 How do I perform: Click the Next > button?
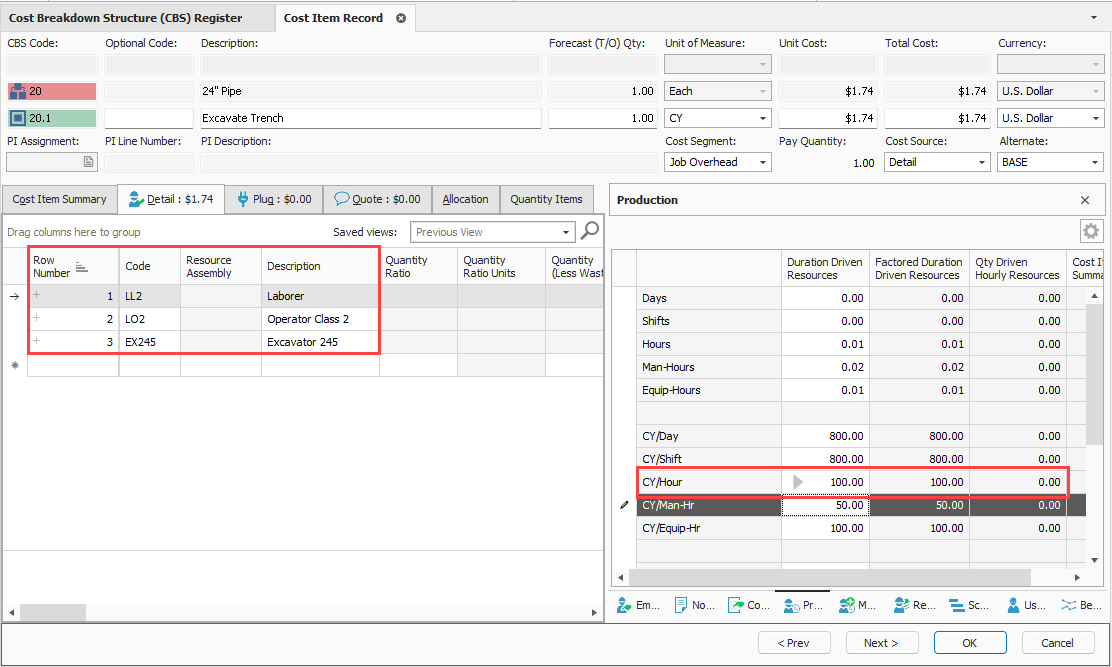[881, 643]
